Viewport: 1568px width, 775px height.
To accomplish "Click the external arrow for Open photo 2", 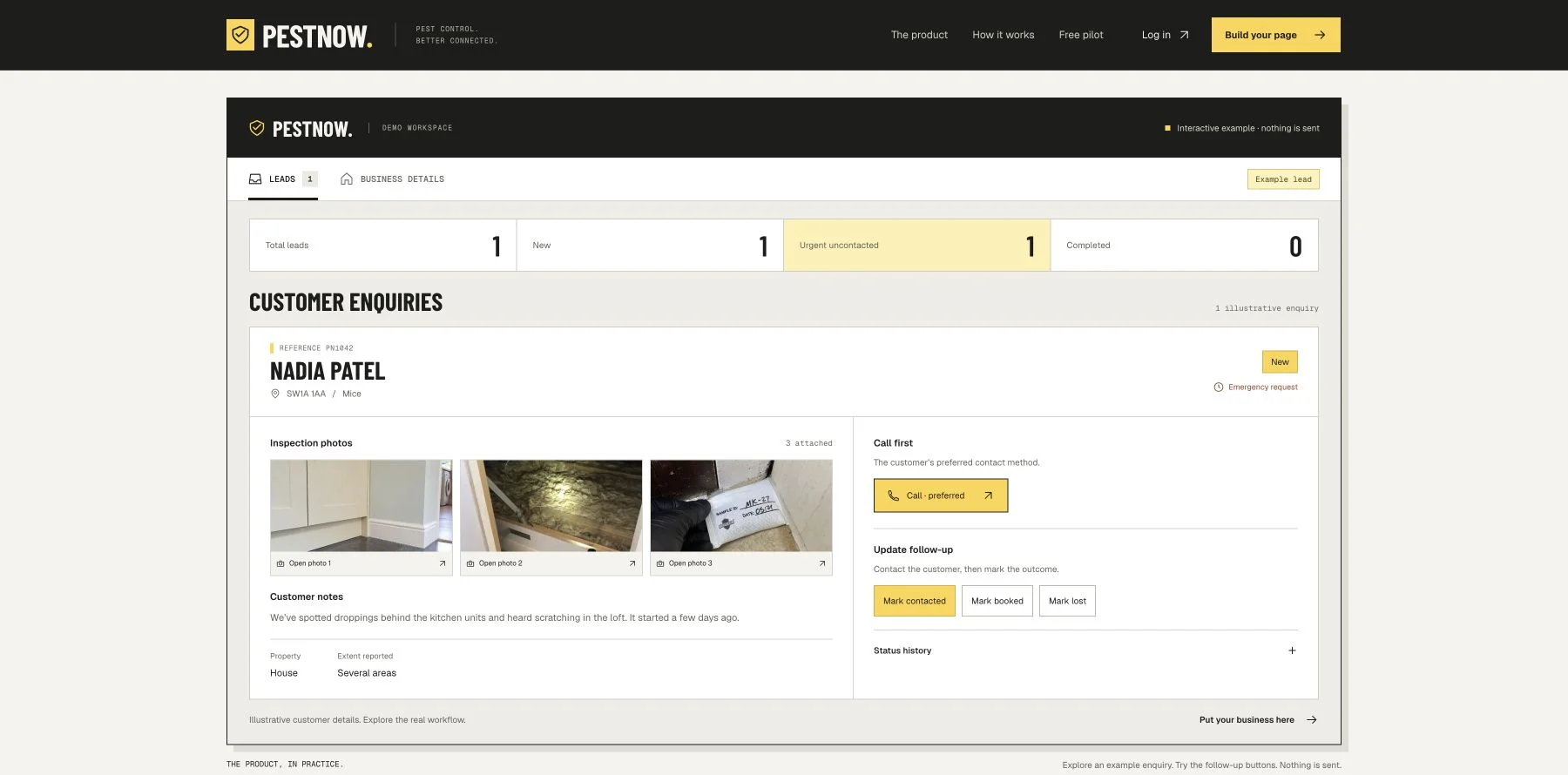I will (632, 563).
